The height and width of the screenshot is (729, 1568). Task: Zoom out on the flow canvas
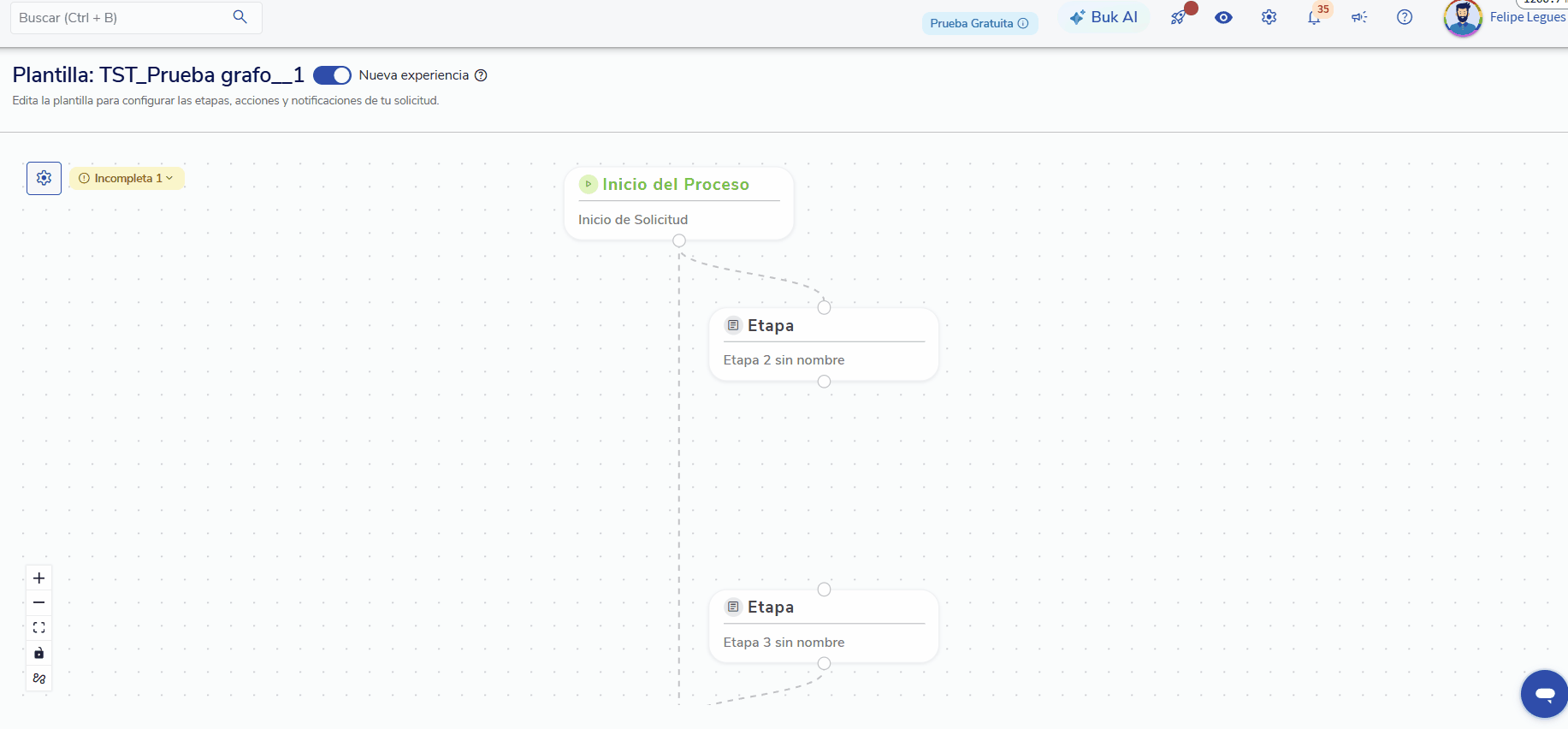(38, 603)
